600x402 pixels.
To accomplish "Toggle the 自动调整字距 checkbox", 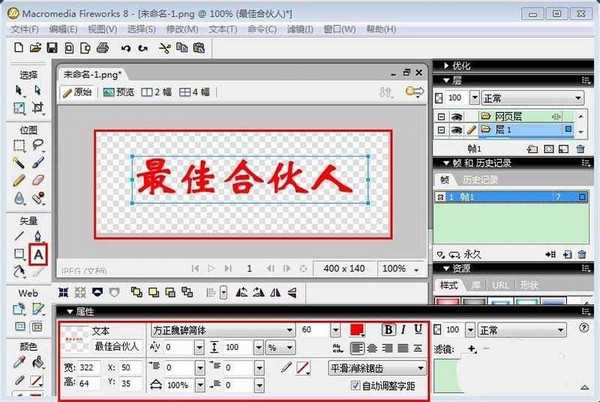I will click(355, 385).
